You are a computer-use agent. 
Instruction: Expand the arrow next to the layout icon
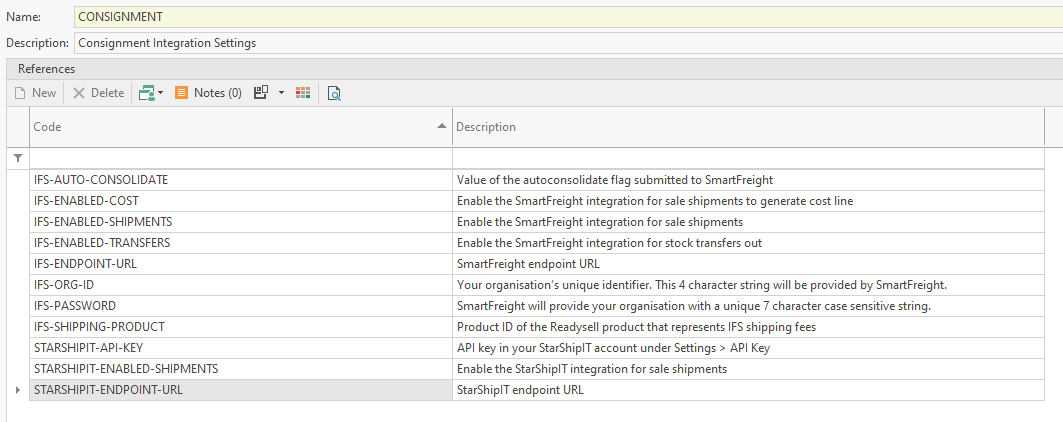tap(282, 93)
